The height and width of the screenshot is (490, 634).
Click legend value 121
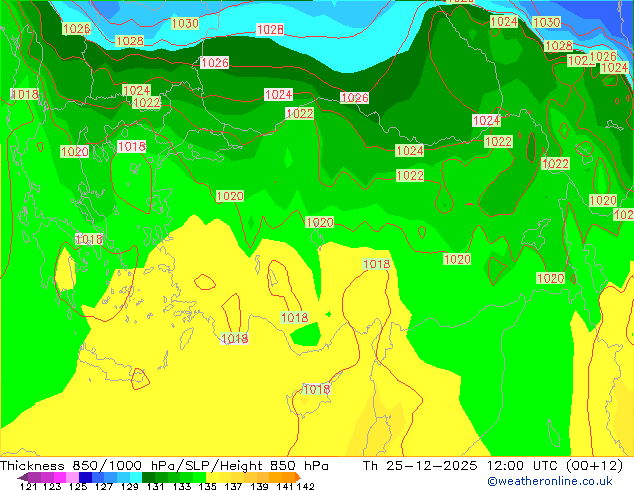[28, 486]
